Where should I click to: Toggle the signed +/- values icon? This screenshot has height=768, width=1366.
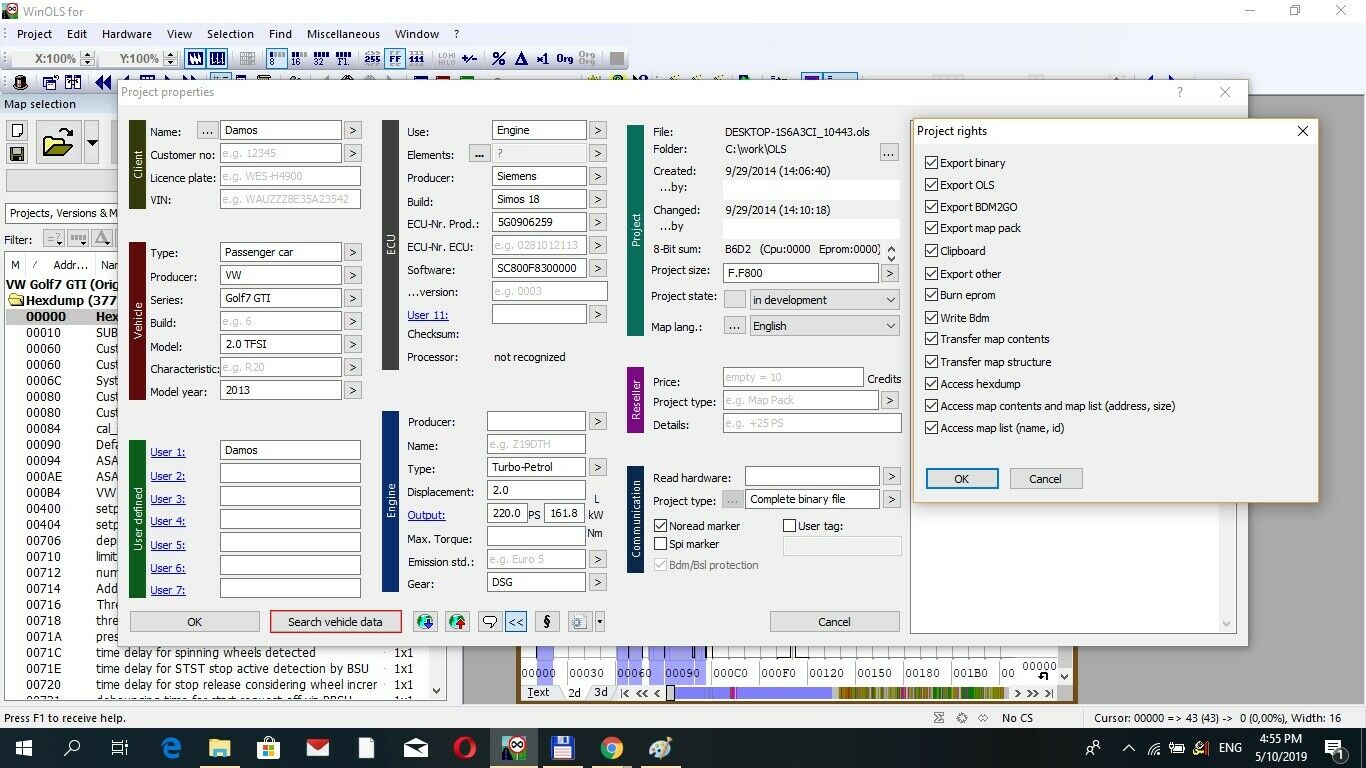click(468, 59)
